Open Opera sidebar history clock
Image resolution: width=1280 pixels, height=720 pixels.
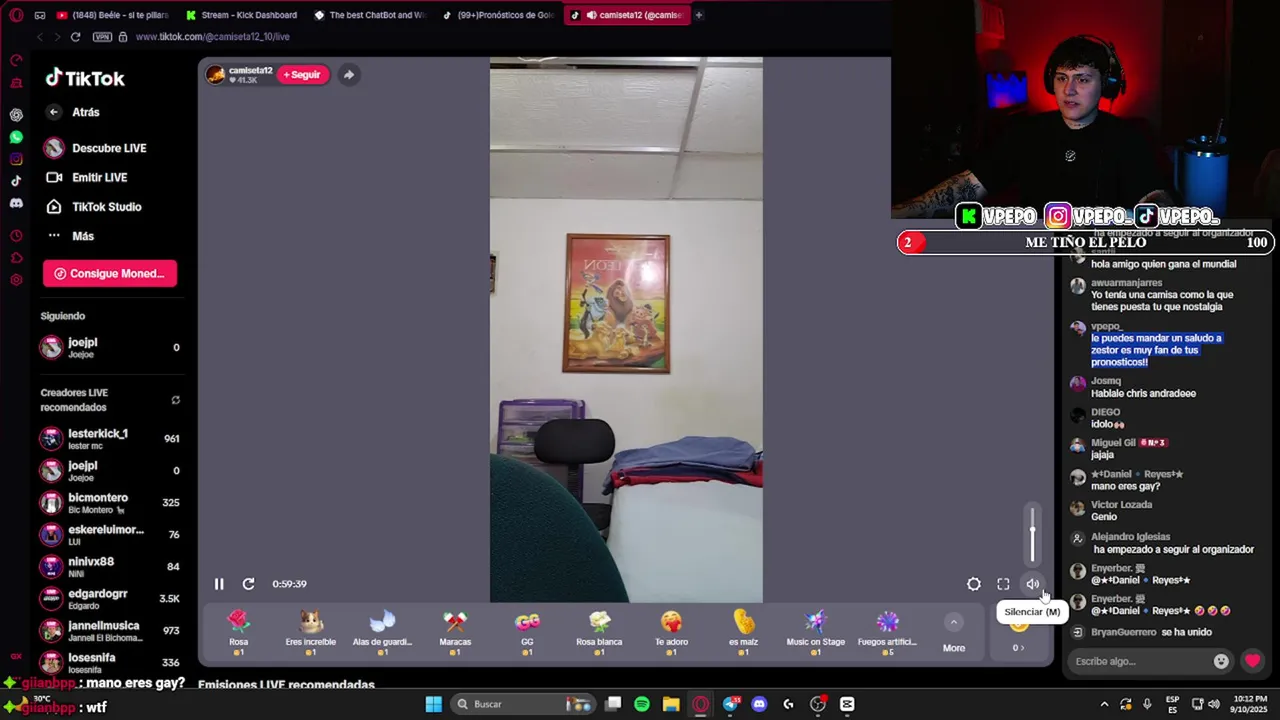16,236
